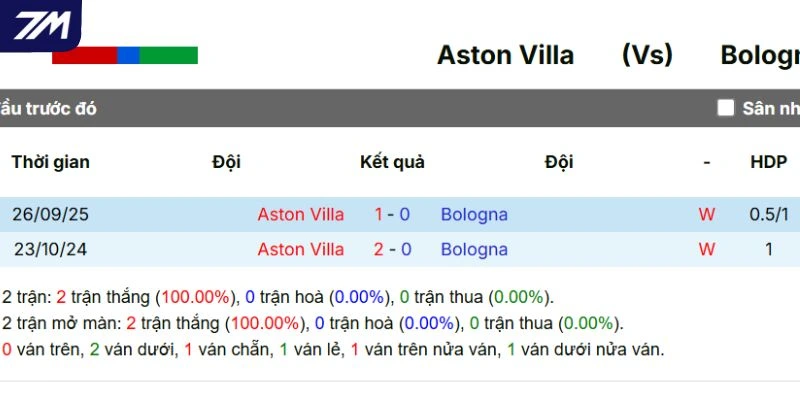Click the green segment of the stats bar
This screenshot has height=400, width=800.
point(168,56)
